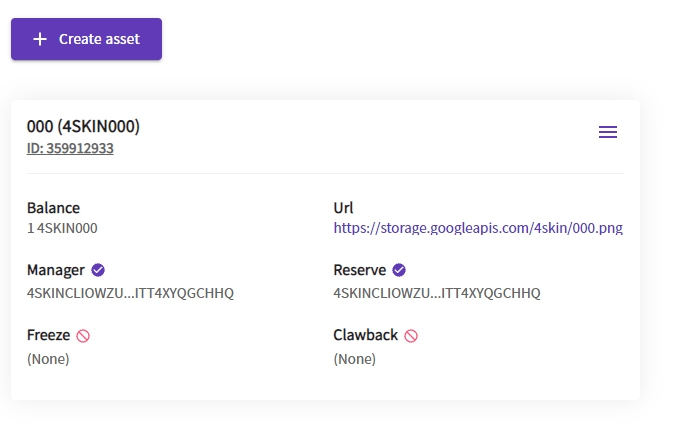
Task: Click the Url label
Action: [x=343, y=209]
